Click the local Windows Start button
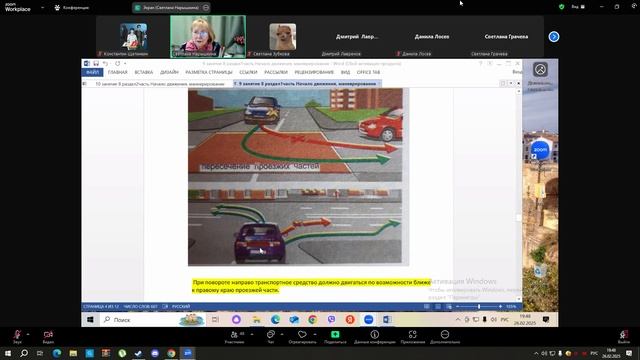640x360 pixels. 8,353
